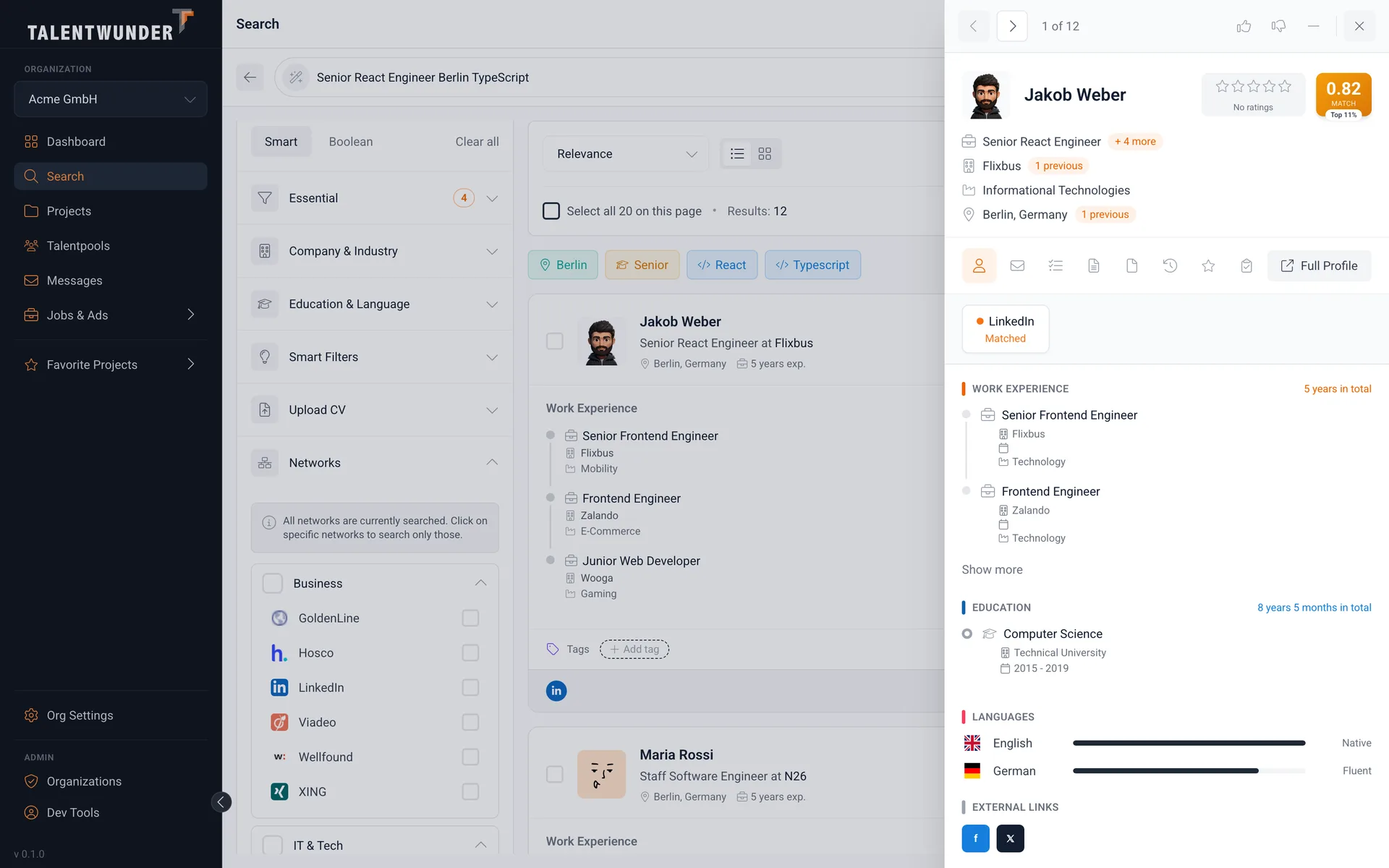Screen dimensions: 1389x868
Task: Check the GoldenLine network
Action: point(470,618)
